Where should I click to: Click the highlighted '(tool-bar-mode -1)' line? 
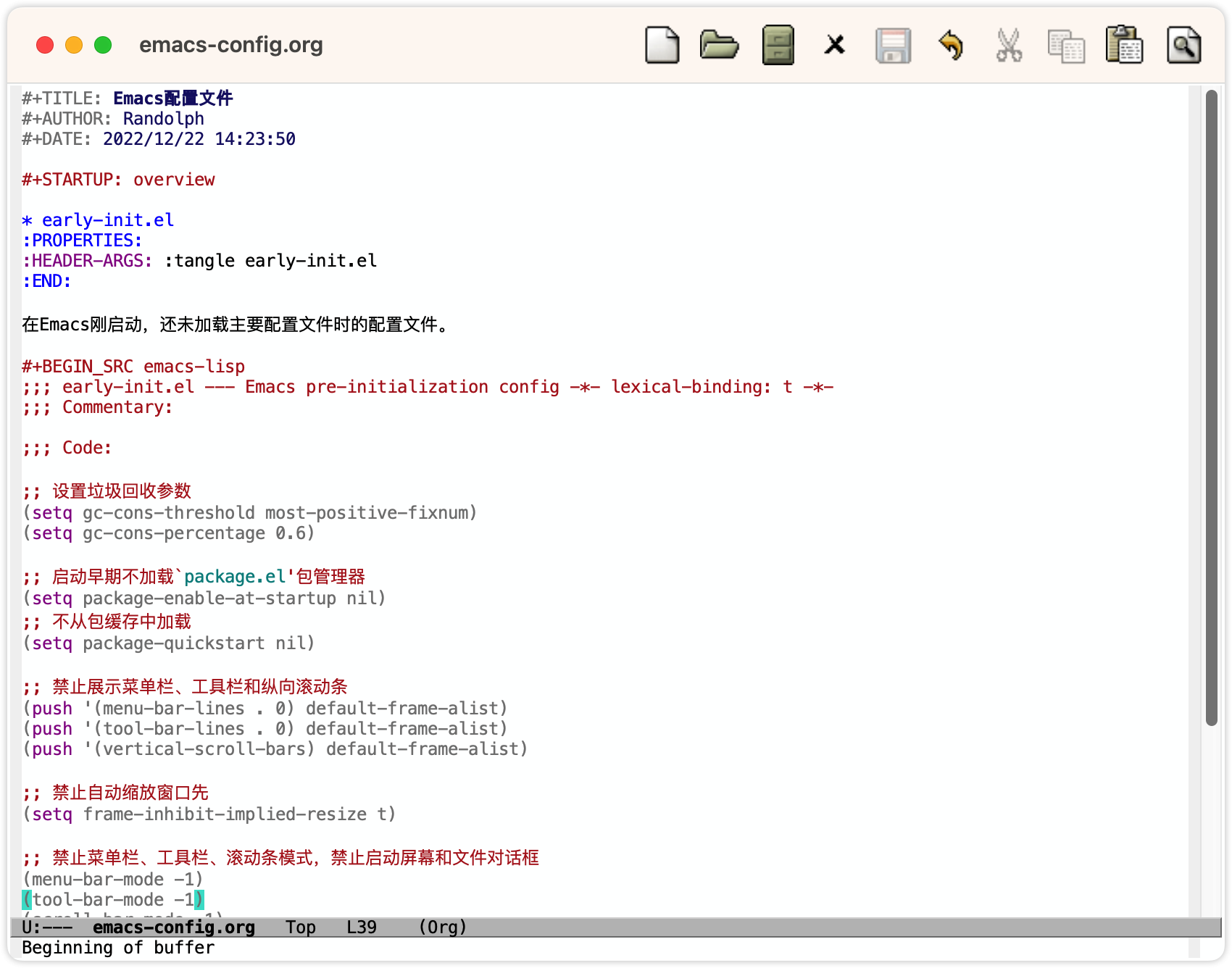click(x=113, y=900)
